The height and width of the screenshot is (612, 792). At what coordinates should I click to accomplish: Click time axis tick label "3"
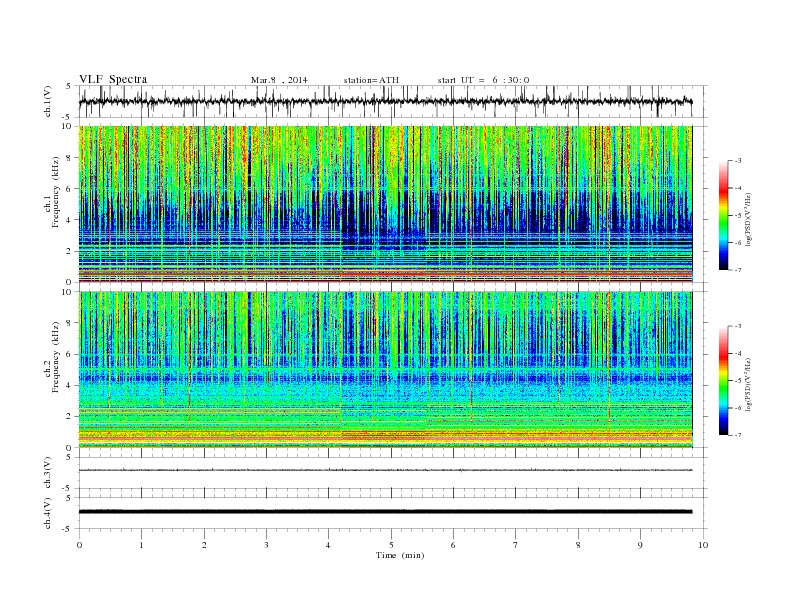click(x=266, y=545)
